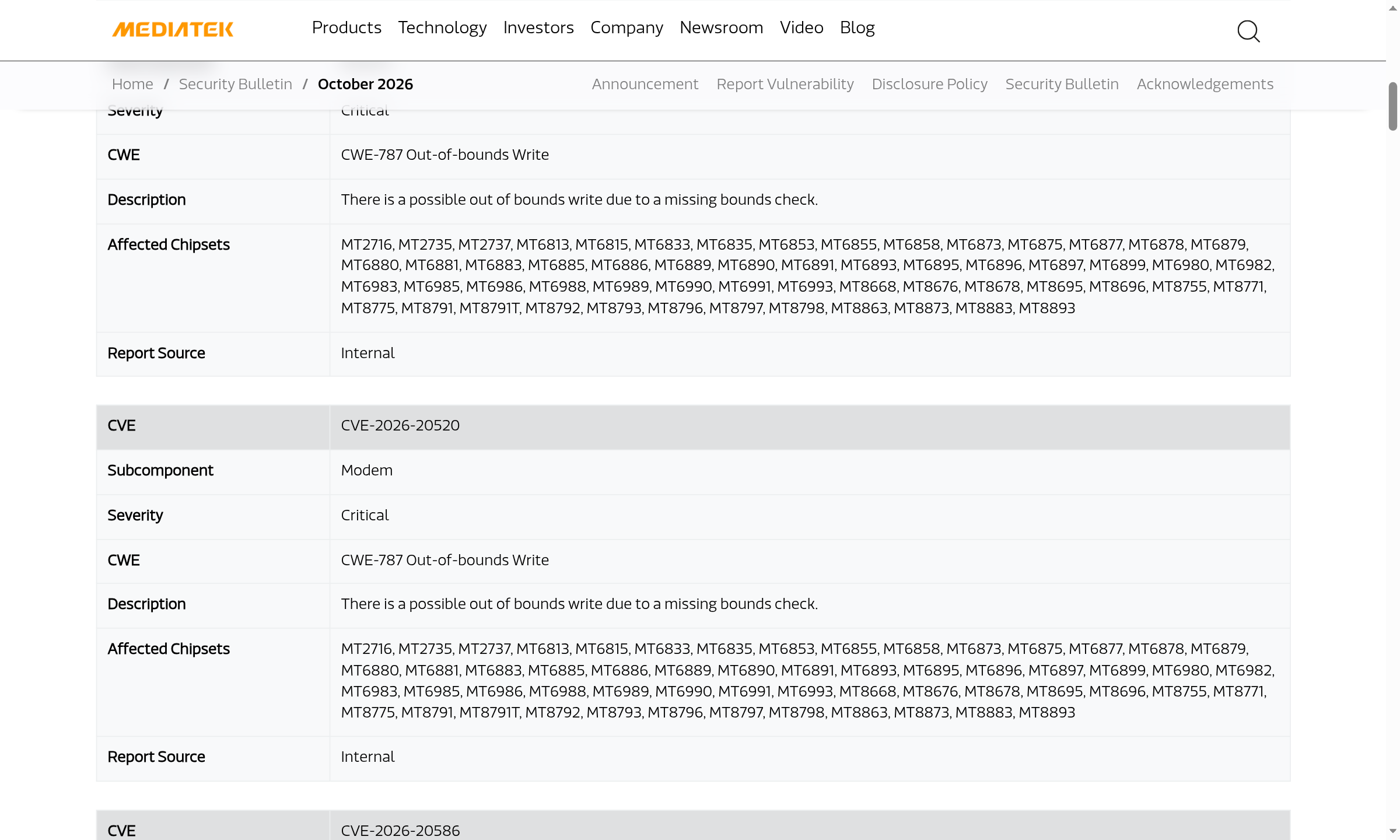This screenshot has width=1400, height=840.
Task: Open the Products menu
Action: (346, 27)
